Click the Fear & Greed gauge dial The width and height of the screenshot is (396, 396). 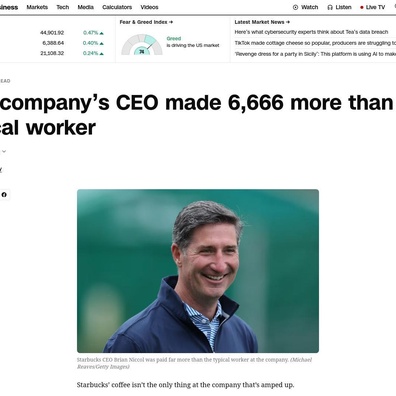(x=142, y=44)
